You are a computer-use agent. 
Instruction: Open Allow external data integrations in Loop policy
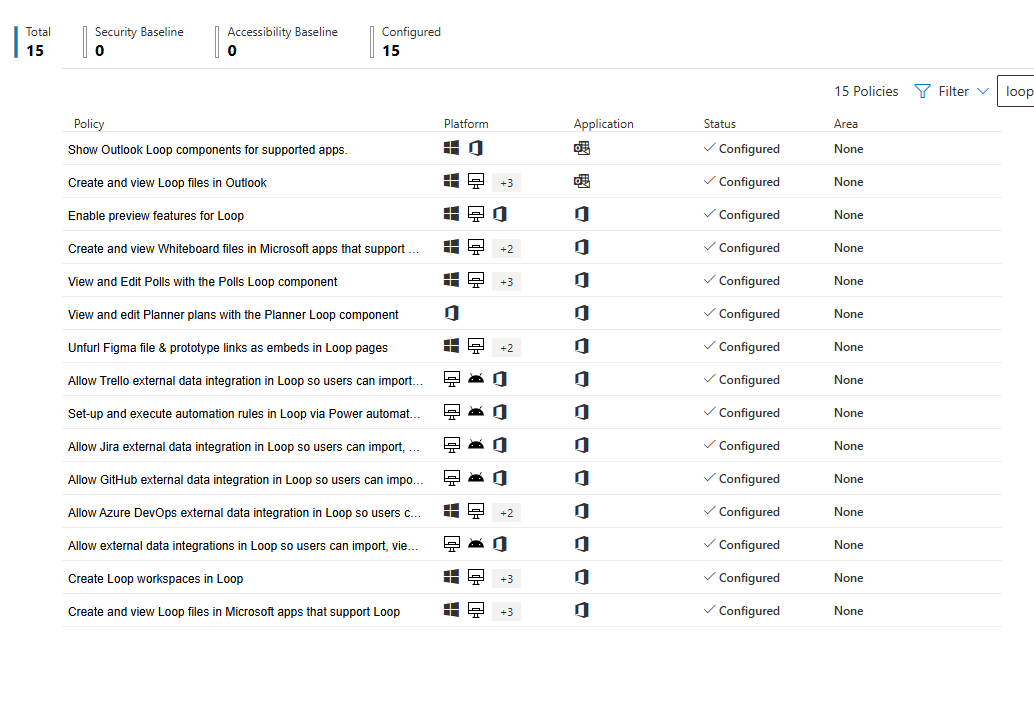(243, 545)
